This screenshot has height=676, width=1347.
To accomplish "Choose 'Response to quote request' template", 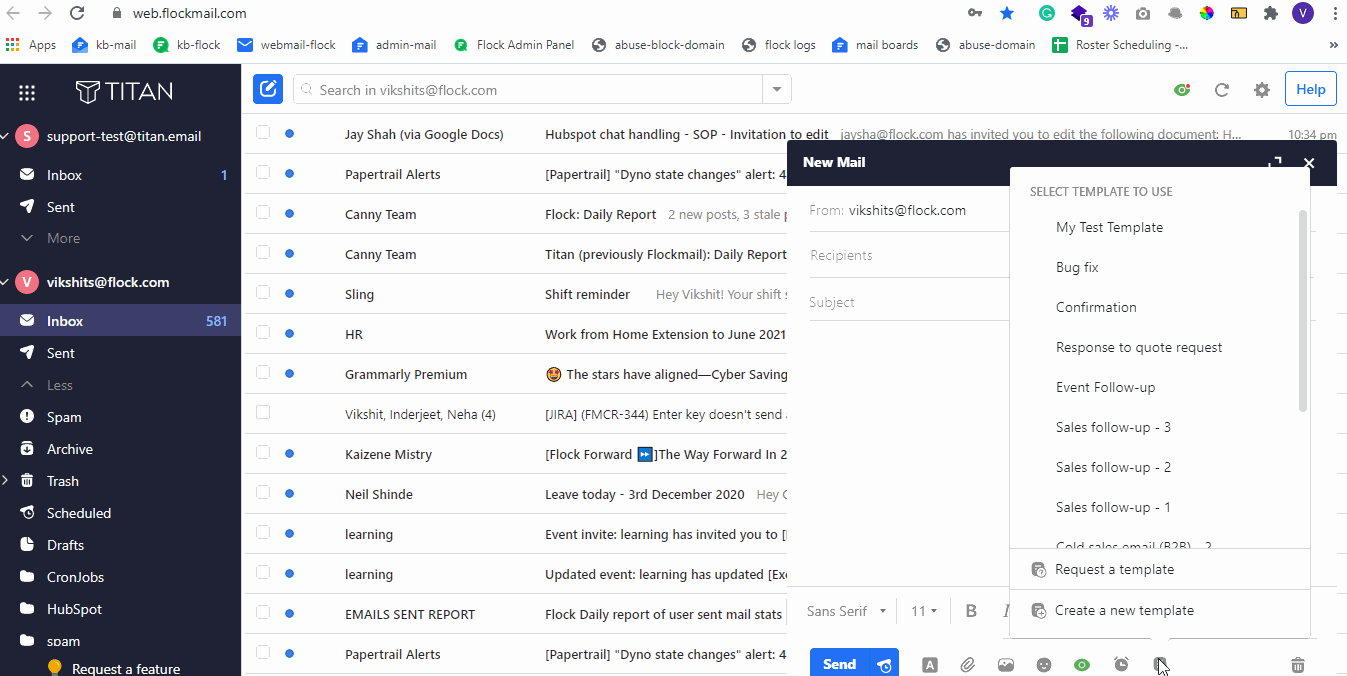I will point(1139,347).
